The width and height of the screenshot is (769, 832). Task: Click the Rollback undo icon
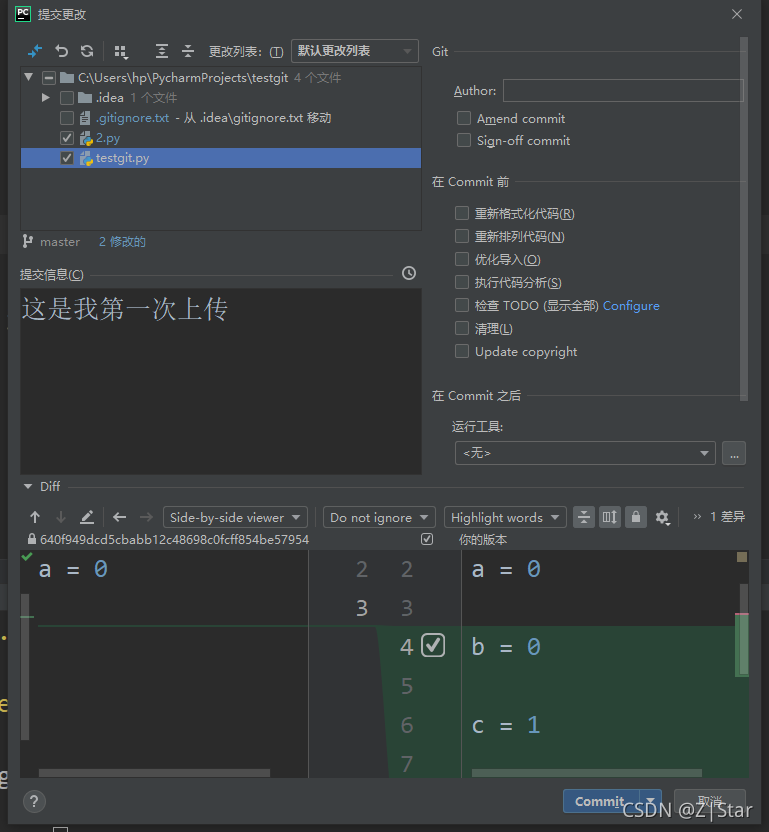pyautogui.click(x=62, y=51)
